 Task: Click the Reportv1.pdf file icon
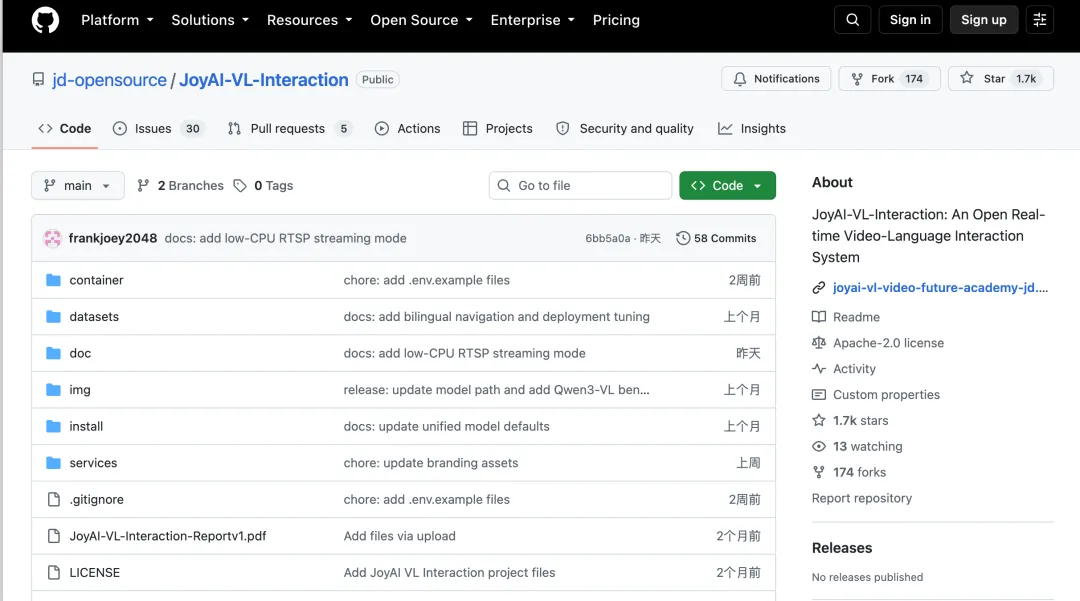click(x=53, y=536)
